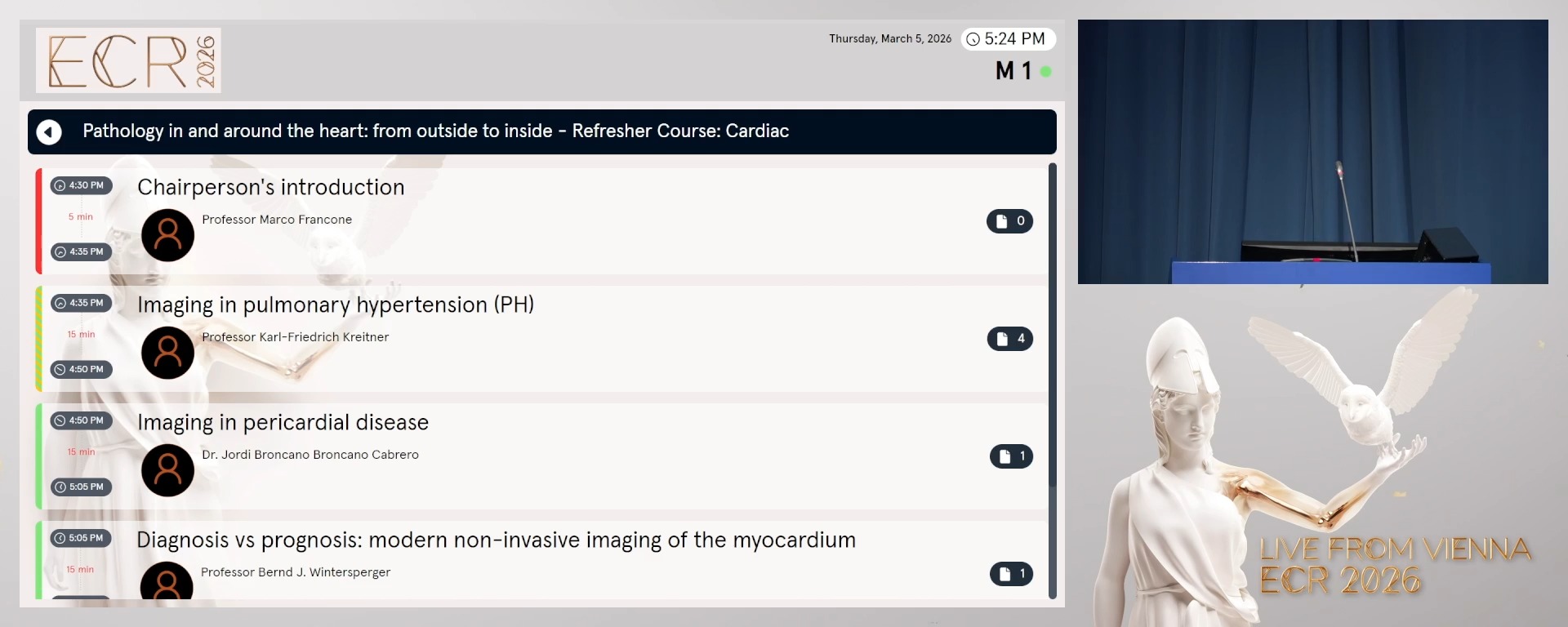Open the ECR 2026 logo
This screenshot has width=1568, height=627.
pos(128,60)
